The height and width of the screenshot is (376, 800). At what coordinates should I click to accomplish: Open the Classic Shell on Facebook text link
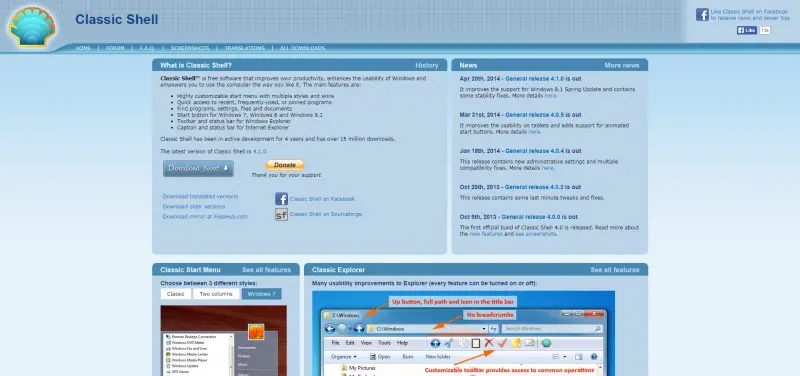[322, 199]
